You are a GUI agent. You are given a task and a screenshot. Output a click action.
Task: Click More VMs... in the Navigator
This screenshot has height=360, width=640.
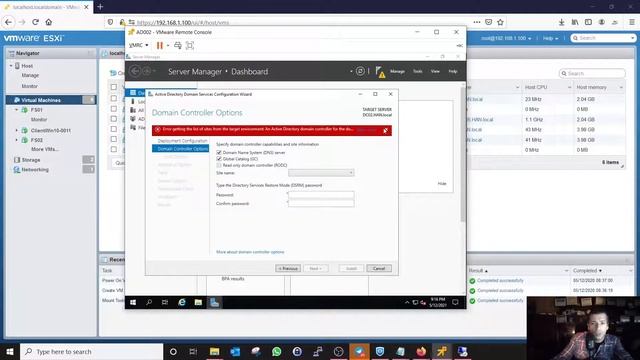[45, 149]
